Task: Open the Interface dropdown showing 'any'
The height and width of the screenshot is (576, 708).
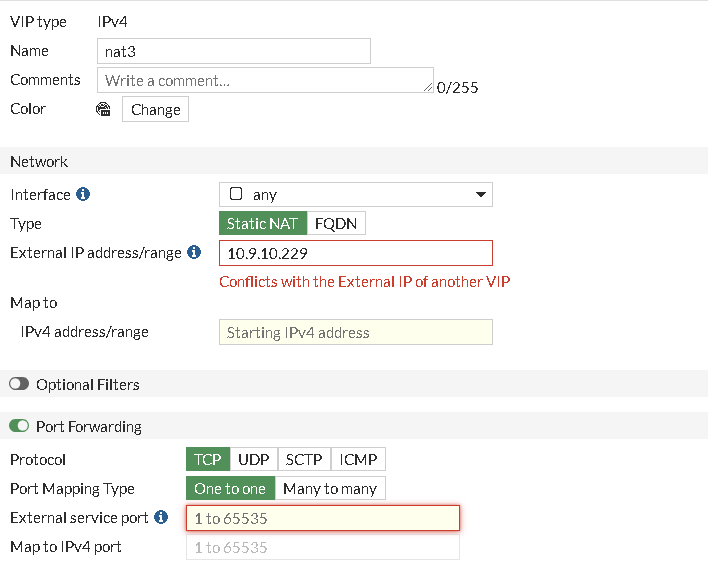Action: (355, 195)
